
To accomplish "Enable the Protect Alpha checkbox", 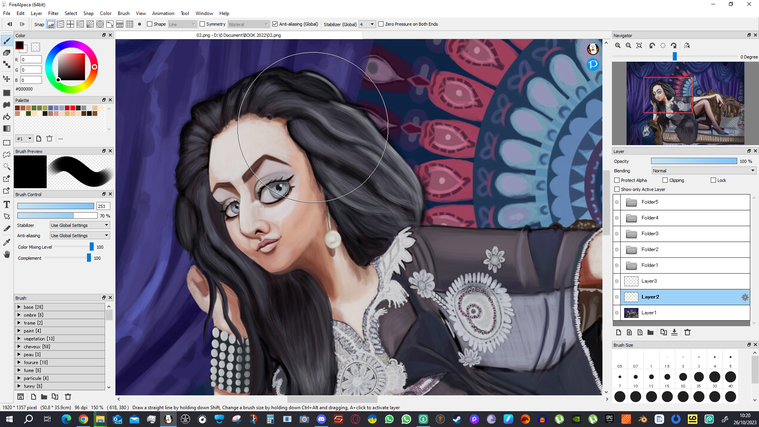I will click(618, 180).
